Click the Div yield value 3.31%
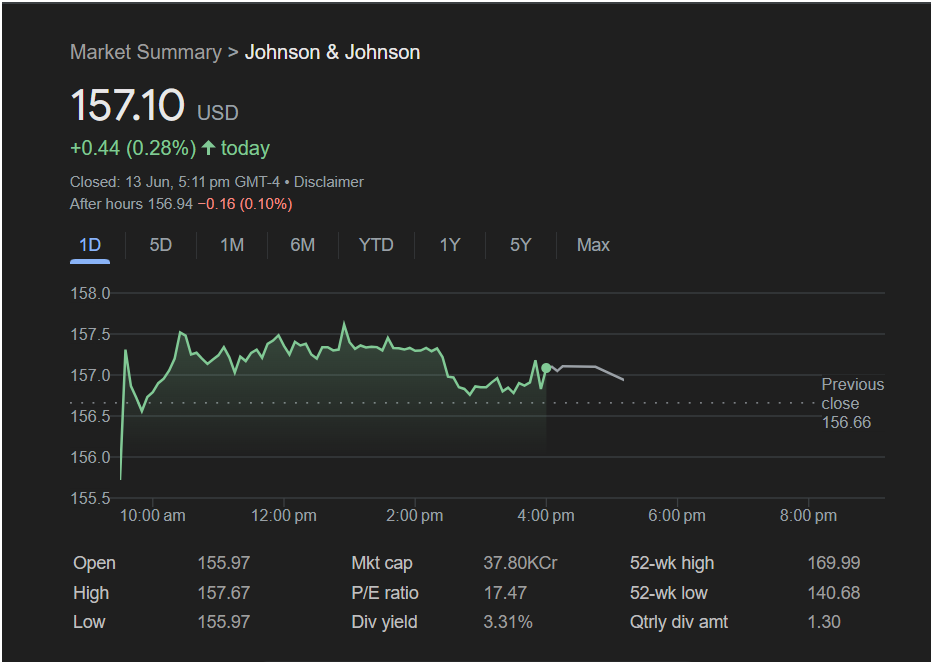The image size is (933, 664). tap(508, 622)
